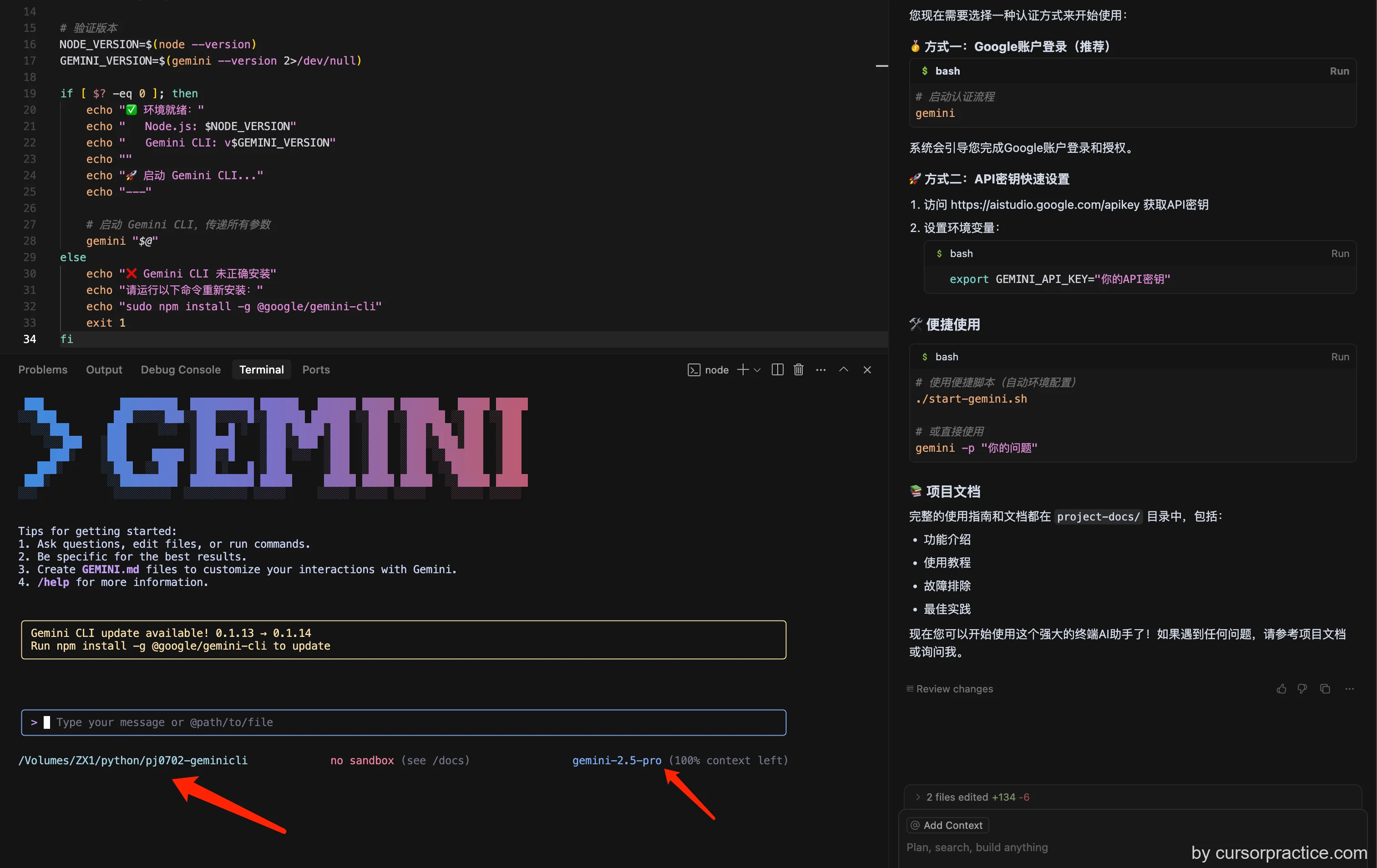This screenshot has width=1377, height=868.
Task: Click the gemini -p command in chat
Action: click(976, 448)
